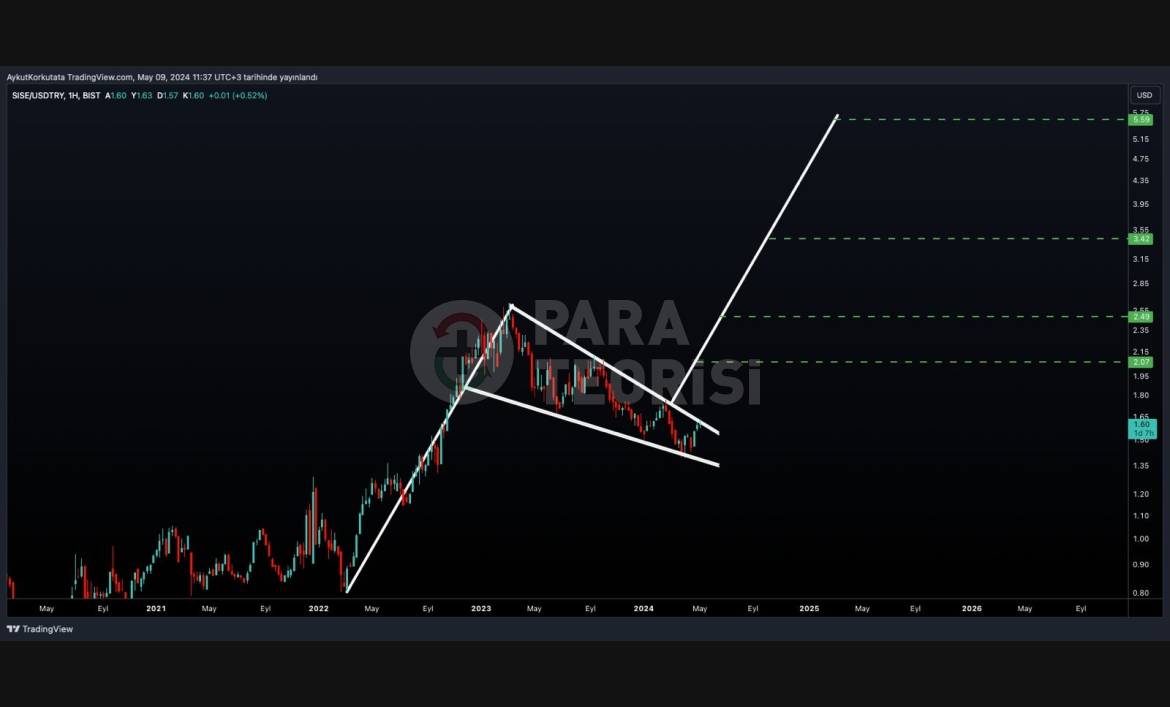Image resolution: width=1170 pixels, height=707 pixels.
Task: Click the 1.80 price axis tick
Action: click(1141, 395)
